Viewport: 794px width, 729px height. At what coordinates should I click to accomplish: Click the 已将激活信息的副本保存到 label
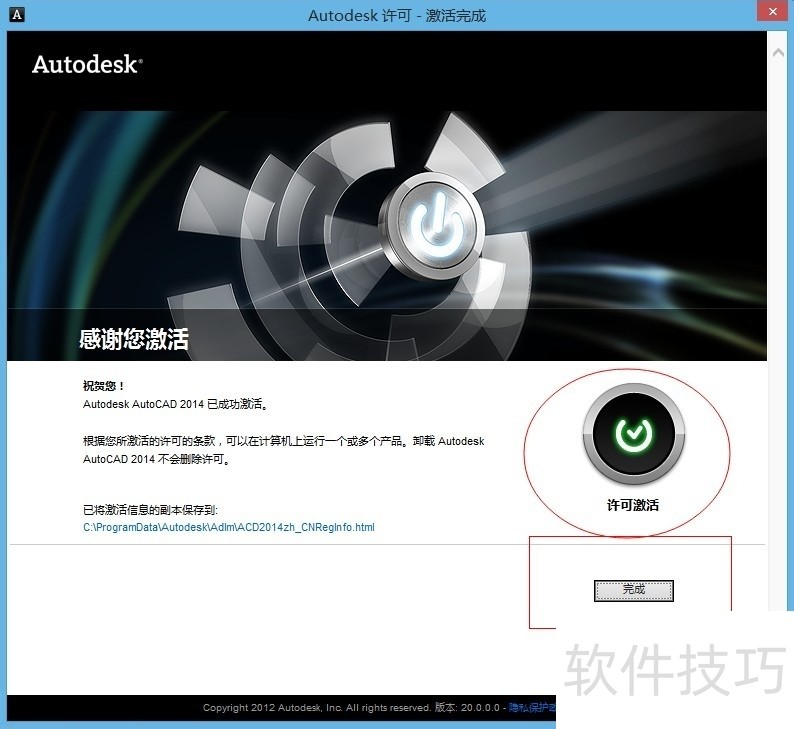tap(150, 510)
